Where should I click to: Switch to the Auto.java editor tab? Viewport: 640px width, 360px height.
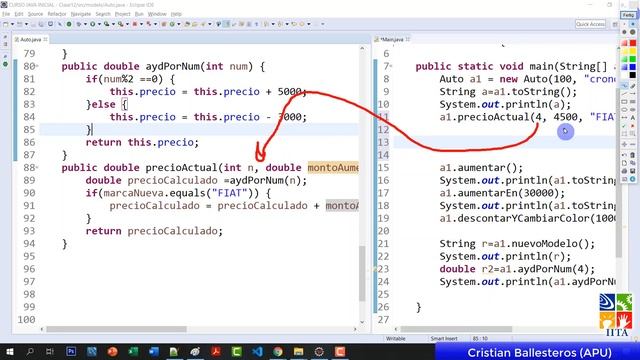tap(31, 40)
